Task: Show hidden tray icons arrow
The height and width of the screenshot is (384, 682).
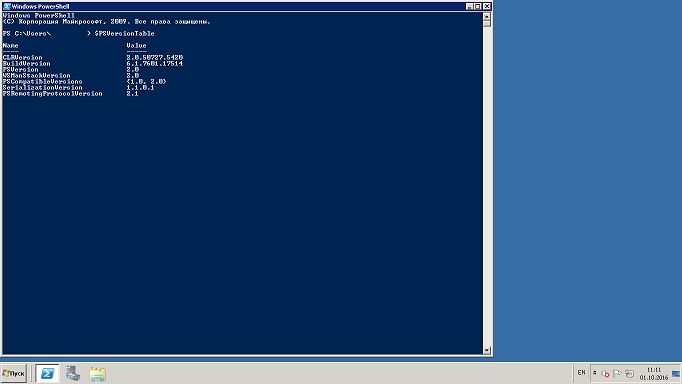Action: click(x=595, y=373)
